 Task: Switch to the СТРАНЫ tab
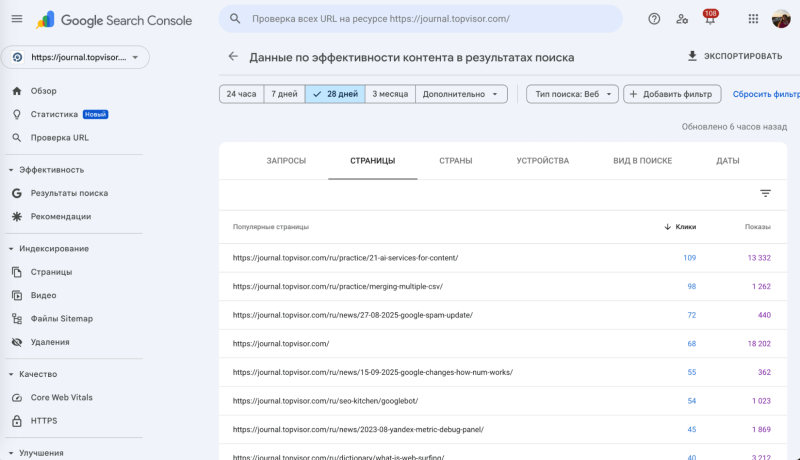tap(456, 161)
